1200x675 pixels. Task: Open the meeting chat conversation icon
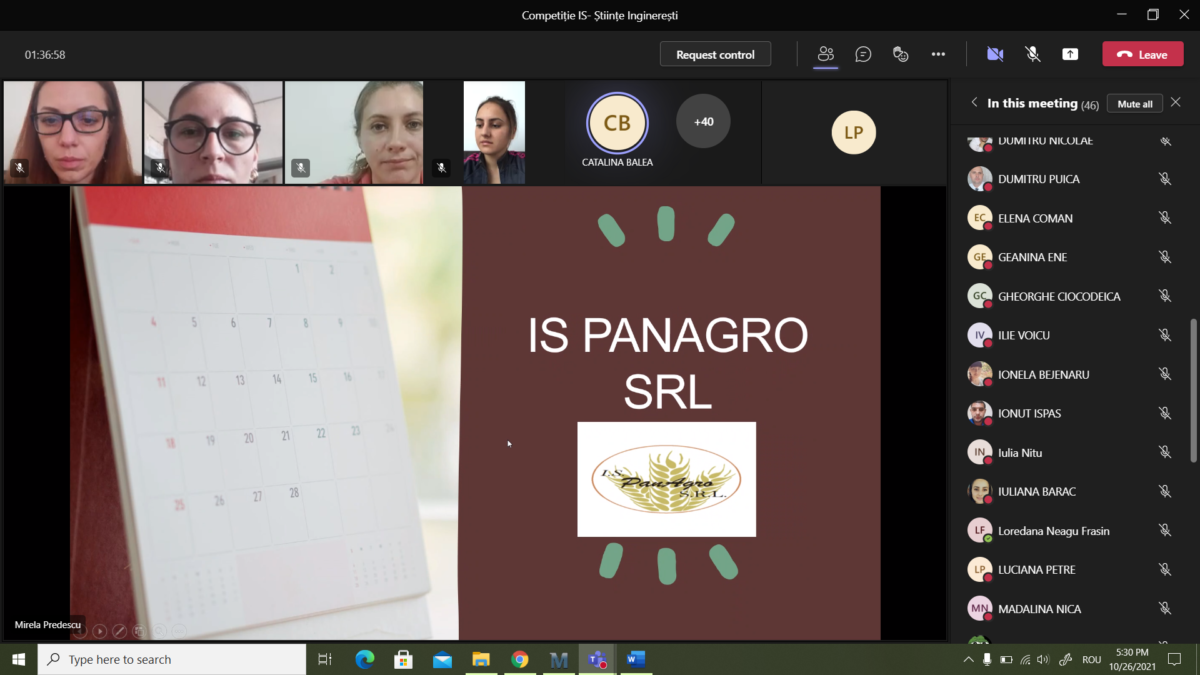(x=863, y=54)
